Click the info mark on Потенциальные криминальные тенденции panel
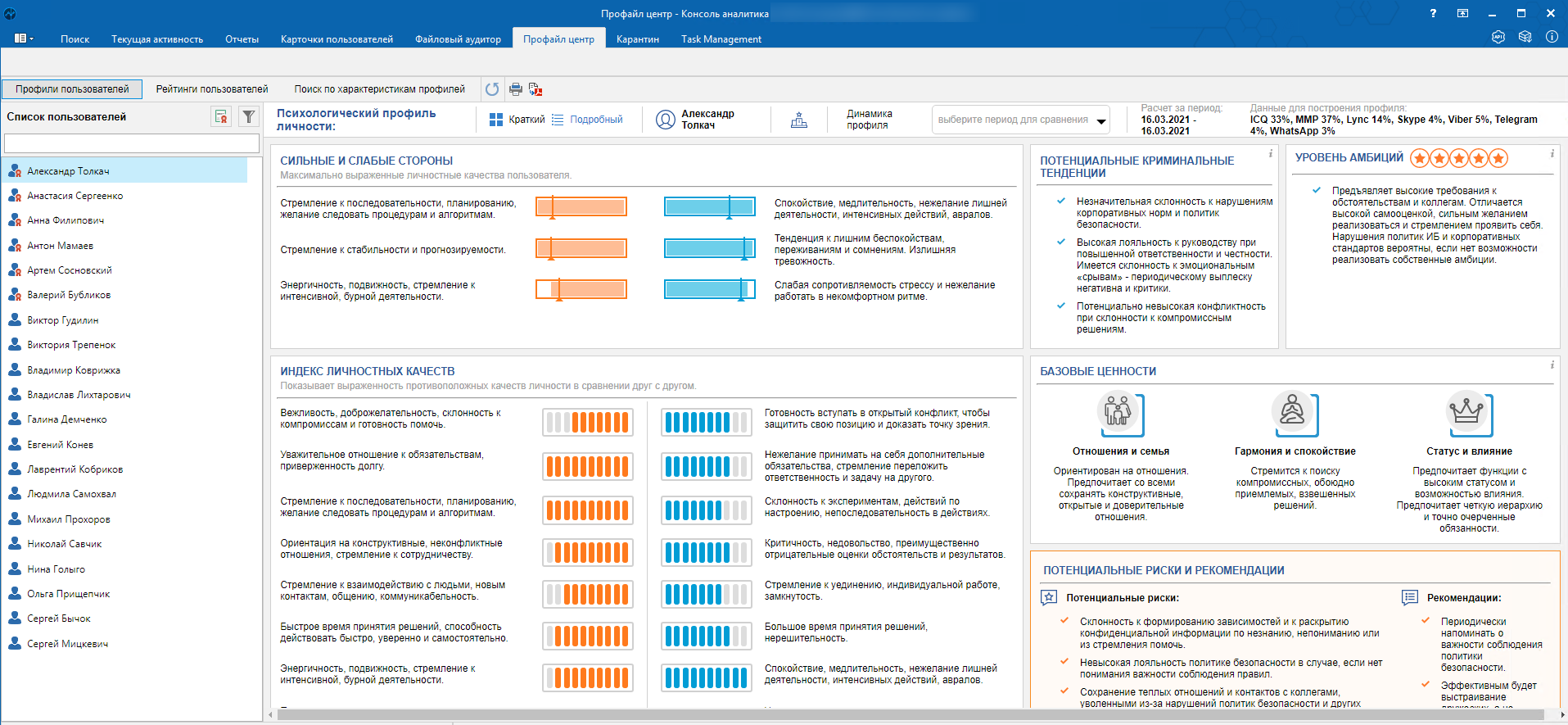This screenshot has width=1568, height=725. [1271, 153]
